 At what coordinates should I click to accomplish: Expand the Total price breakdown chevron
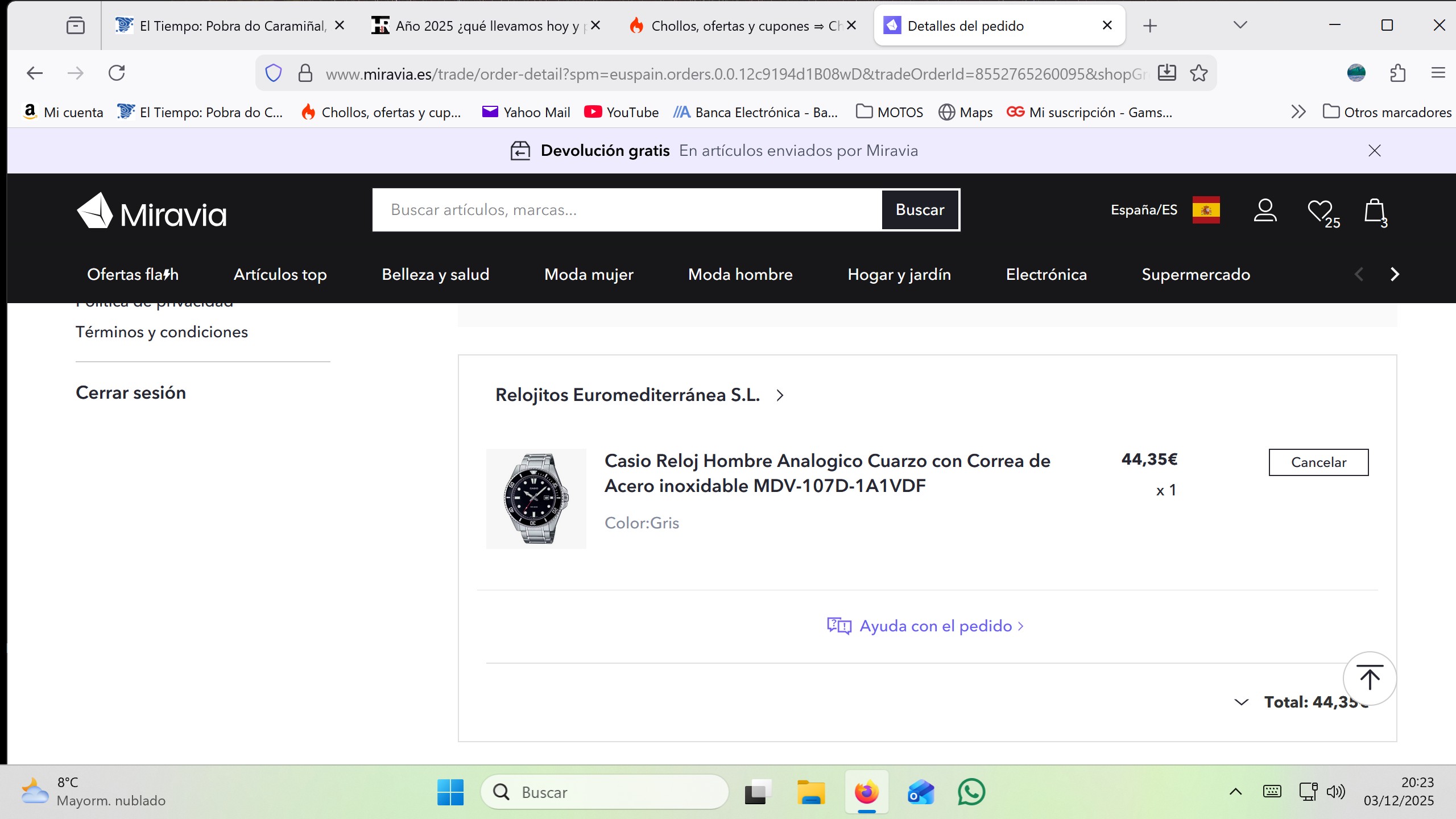pyautogui.click(x=1241, y=702)
